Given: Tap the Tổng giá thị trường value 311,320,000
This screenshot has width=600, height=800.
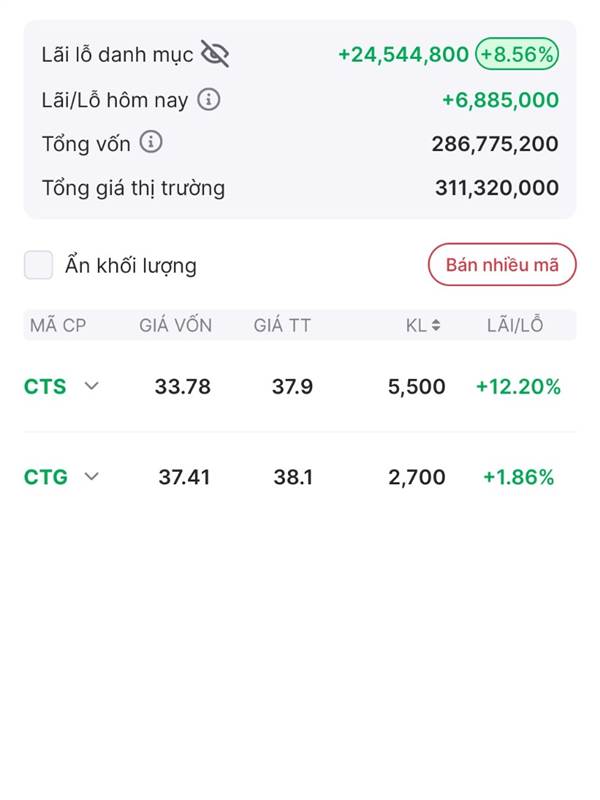Looking at the screenshot, I should click(497, 188).
